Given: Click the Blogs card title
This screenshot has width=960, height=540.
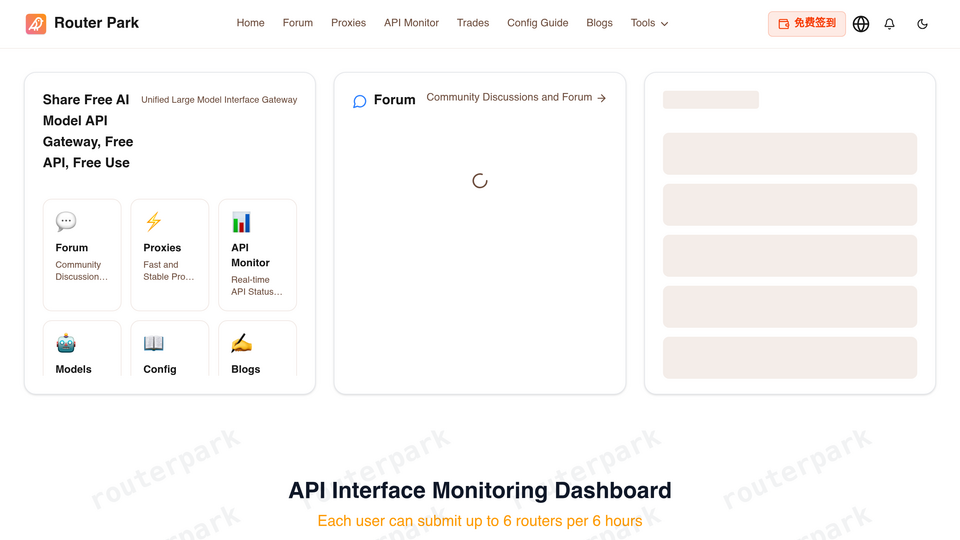Looking at the screenshot, I should [x=246, y=369].
